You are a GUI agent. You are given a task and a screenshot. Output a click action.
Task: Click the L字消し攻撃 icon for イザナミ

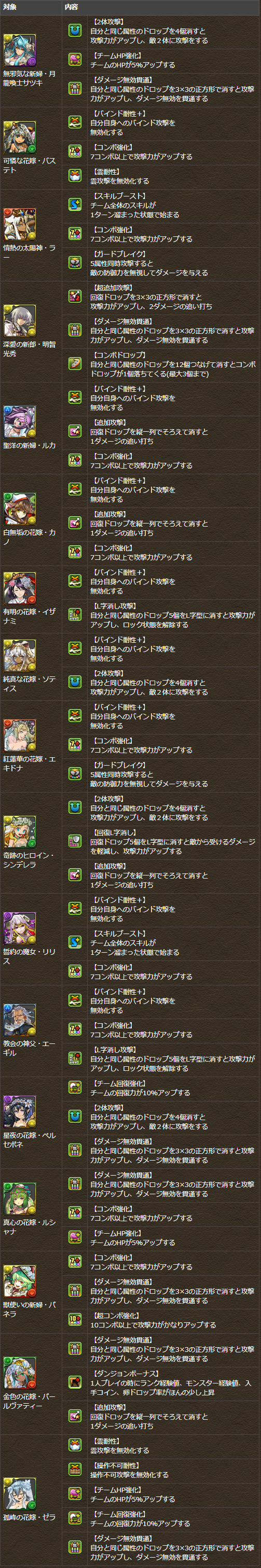[x=74, y=615]
